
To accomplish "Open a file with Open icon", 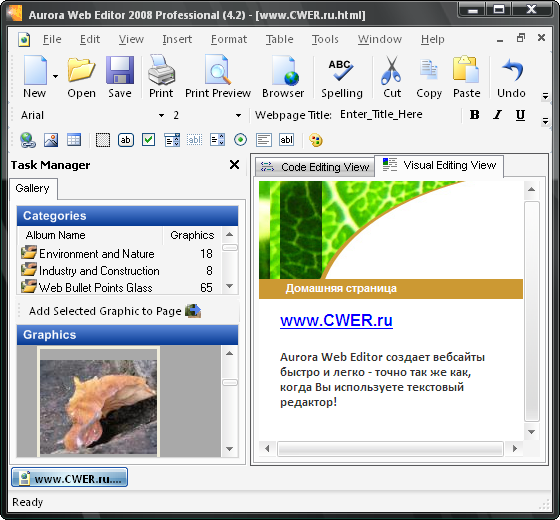I will [x=81, y=76].
